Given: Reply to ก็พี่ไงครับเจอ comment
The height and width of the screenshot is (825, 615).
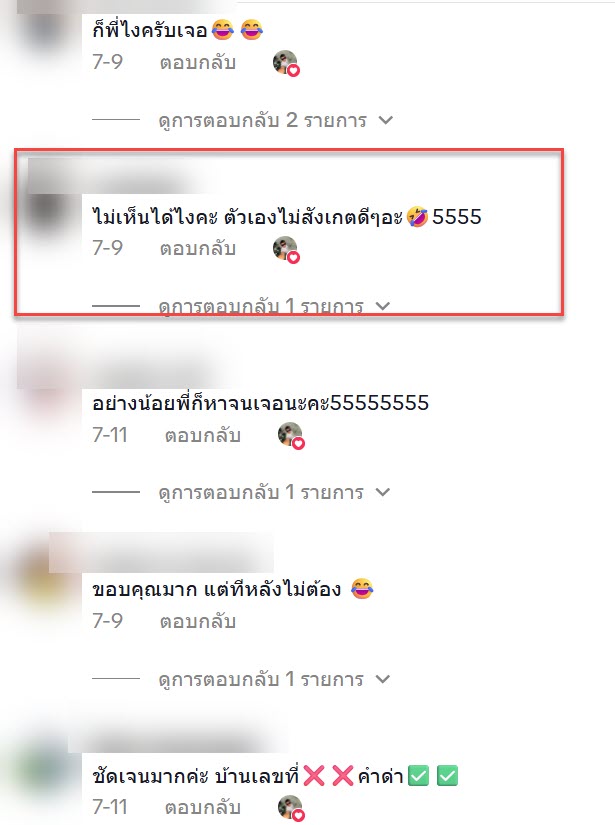Looking at the screenshot, I should point(198,63).
